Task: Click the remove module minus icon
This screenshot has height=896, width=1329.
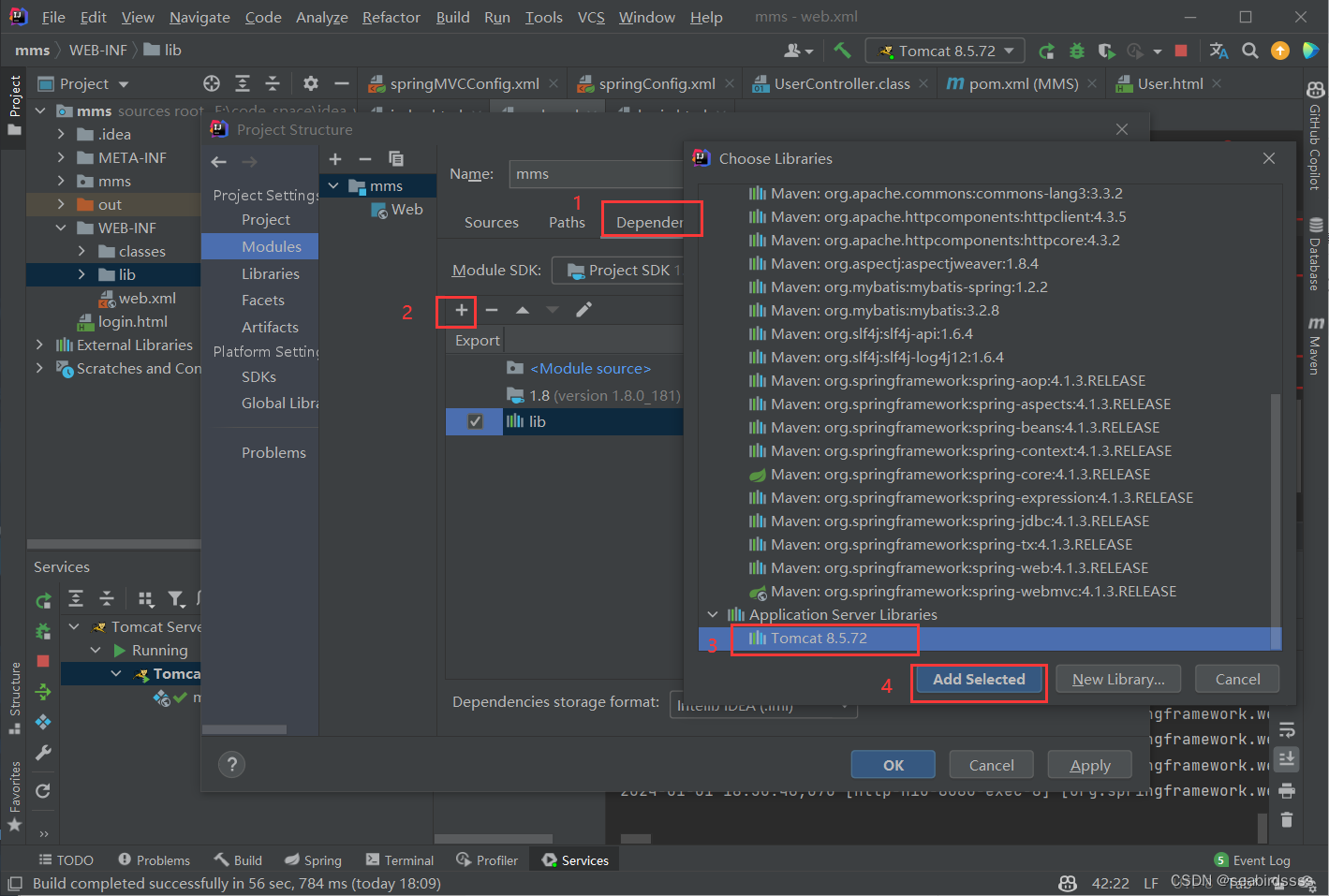Action: (x=365, y=159)
